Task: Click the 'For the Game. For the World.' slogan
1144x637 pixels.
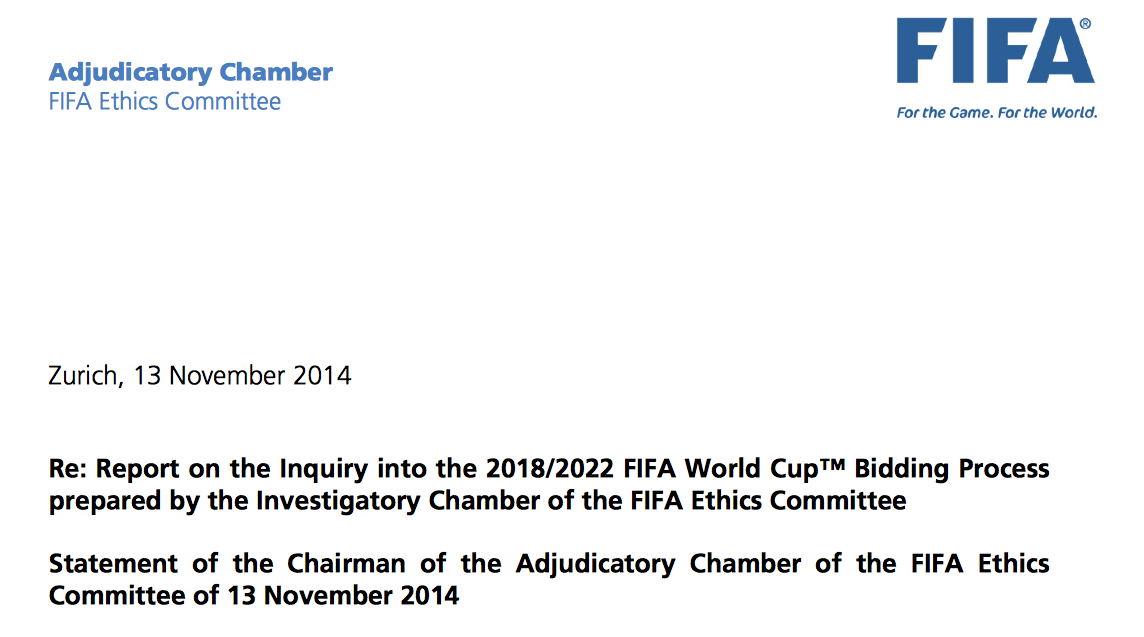Action: pos(997,112)
